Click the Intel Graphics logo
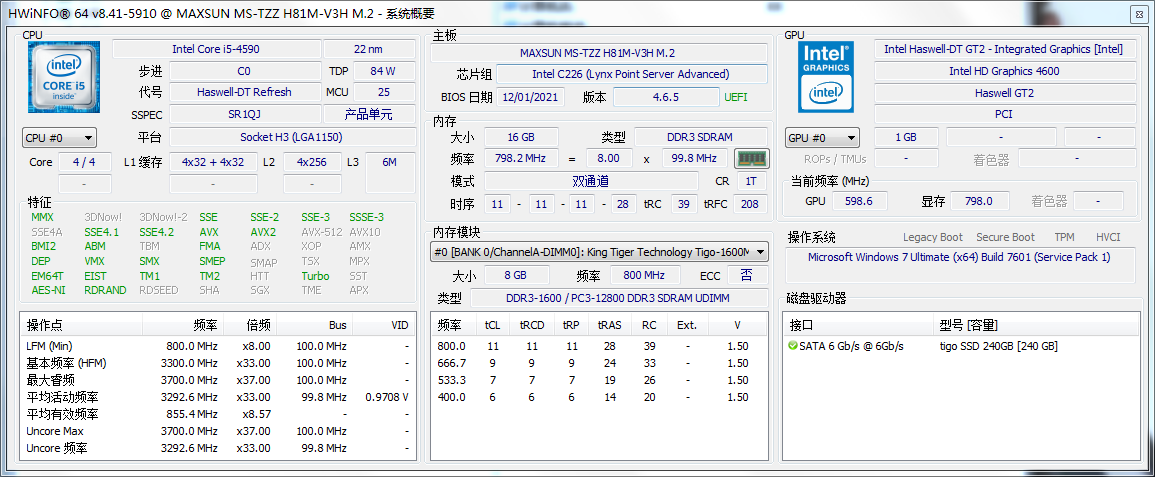 pyautogui.click(x=826, y=77)
